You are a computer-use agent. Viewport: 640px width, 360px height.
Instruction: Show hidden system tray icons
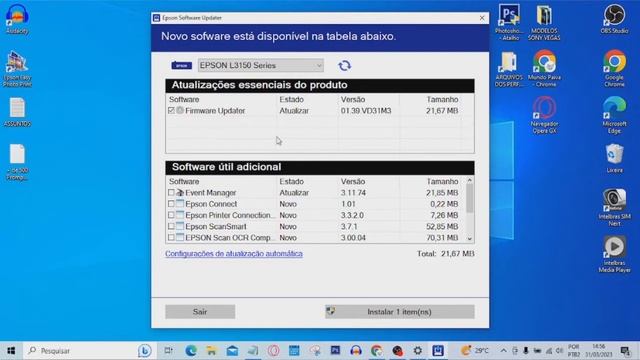click(504, 351)
